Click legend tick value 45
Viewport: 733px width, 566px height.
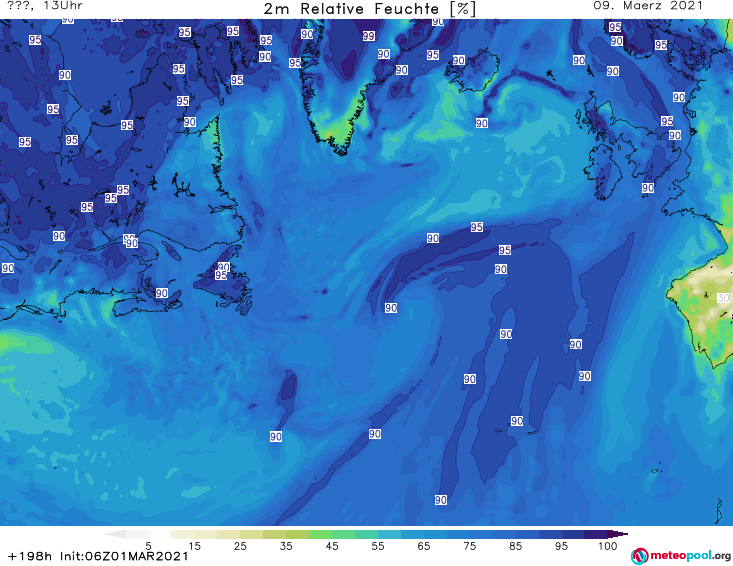(331, 546)
